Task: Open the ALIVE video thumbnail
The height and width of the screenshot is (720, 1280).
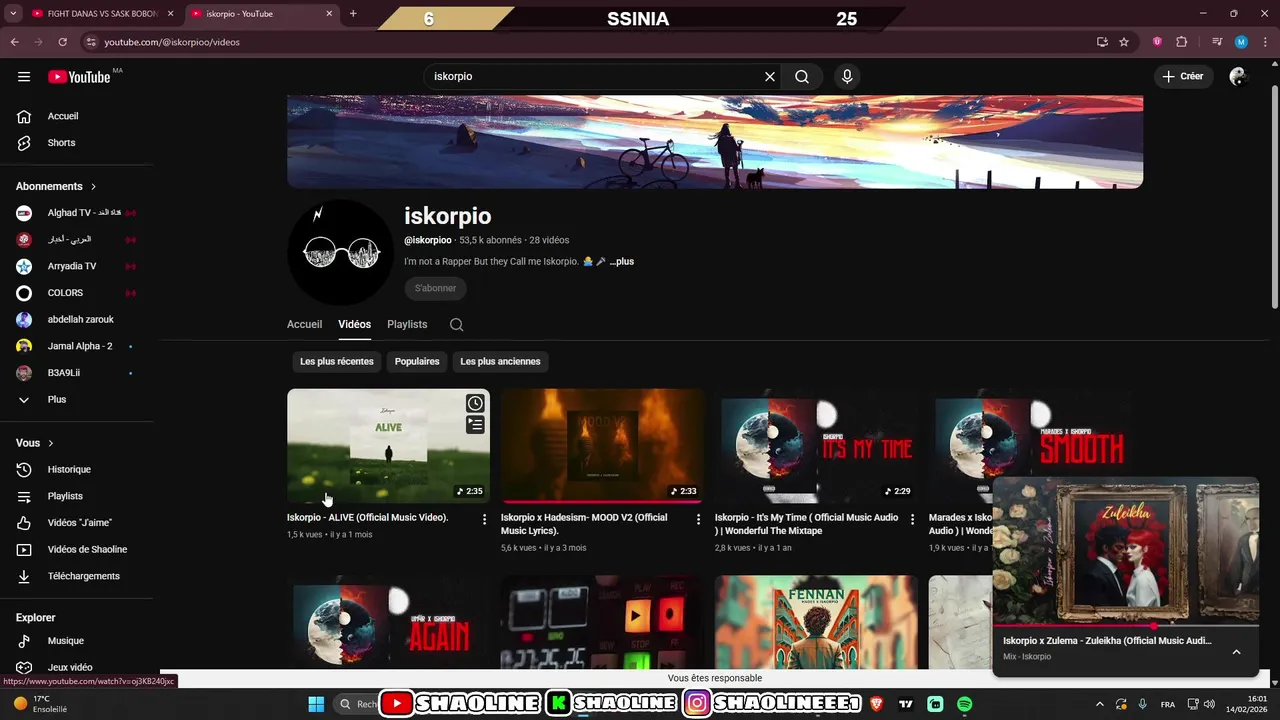Action: [x=388, y=446]
